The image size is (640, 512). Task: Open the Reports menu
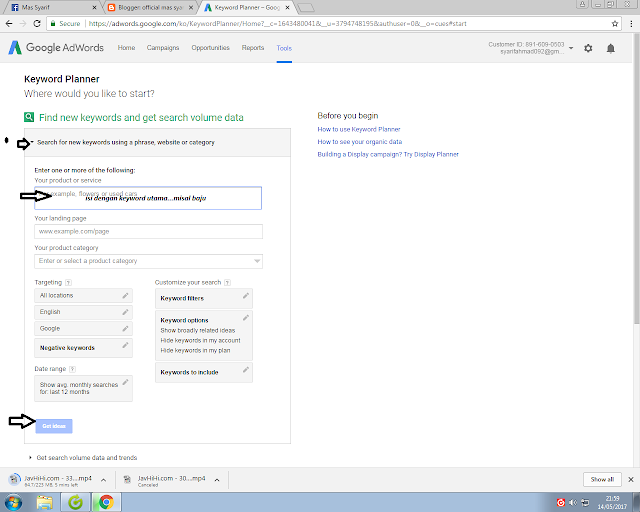[x=253, y=48]
